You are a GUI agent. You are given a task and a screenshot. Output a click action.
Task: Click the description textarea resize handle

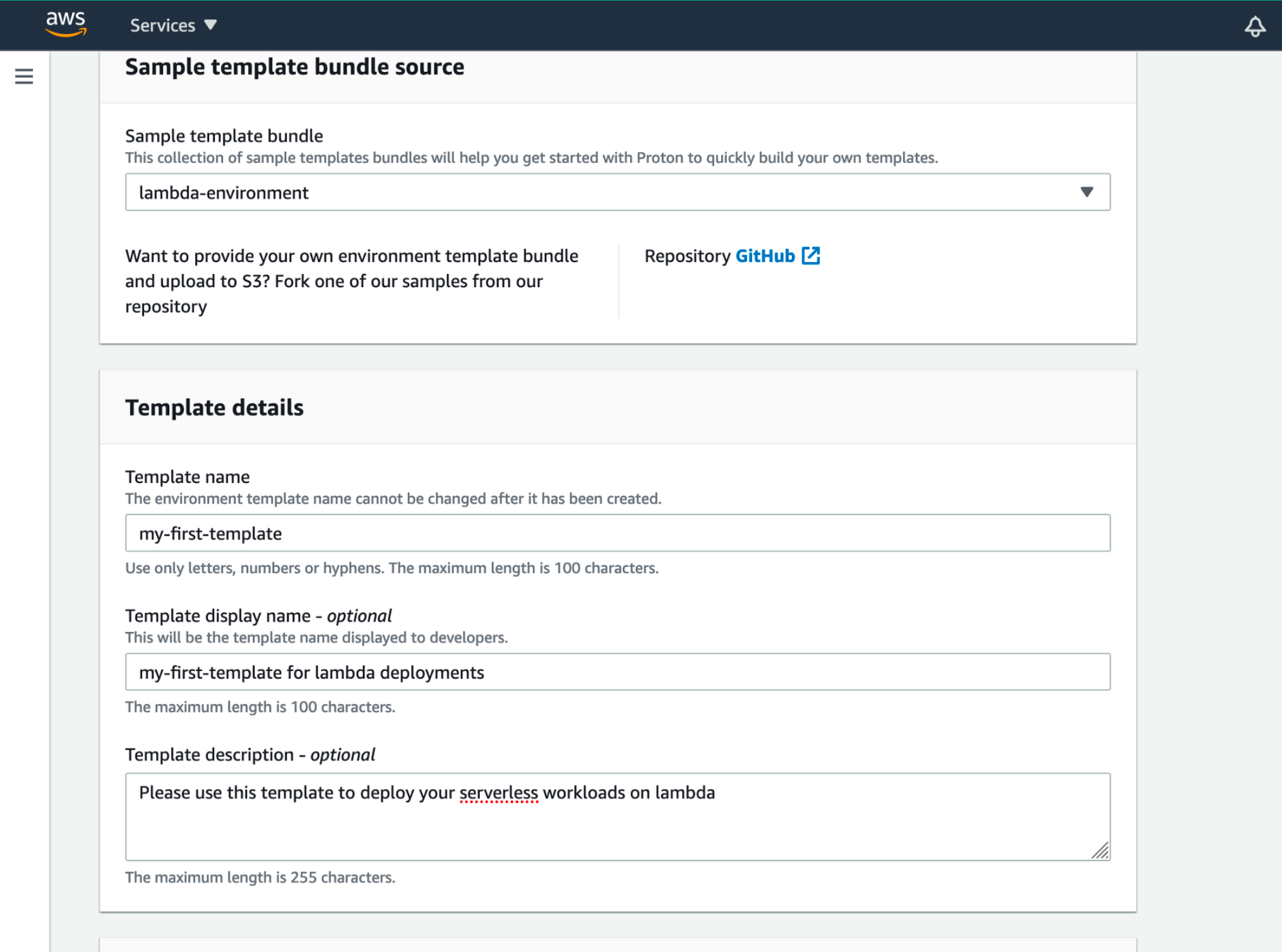pyautogui.click(x=1100, y=851)
